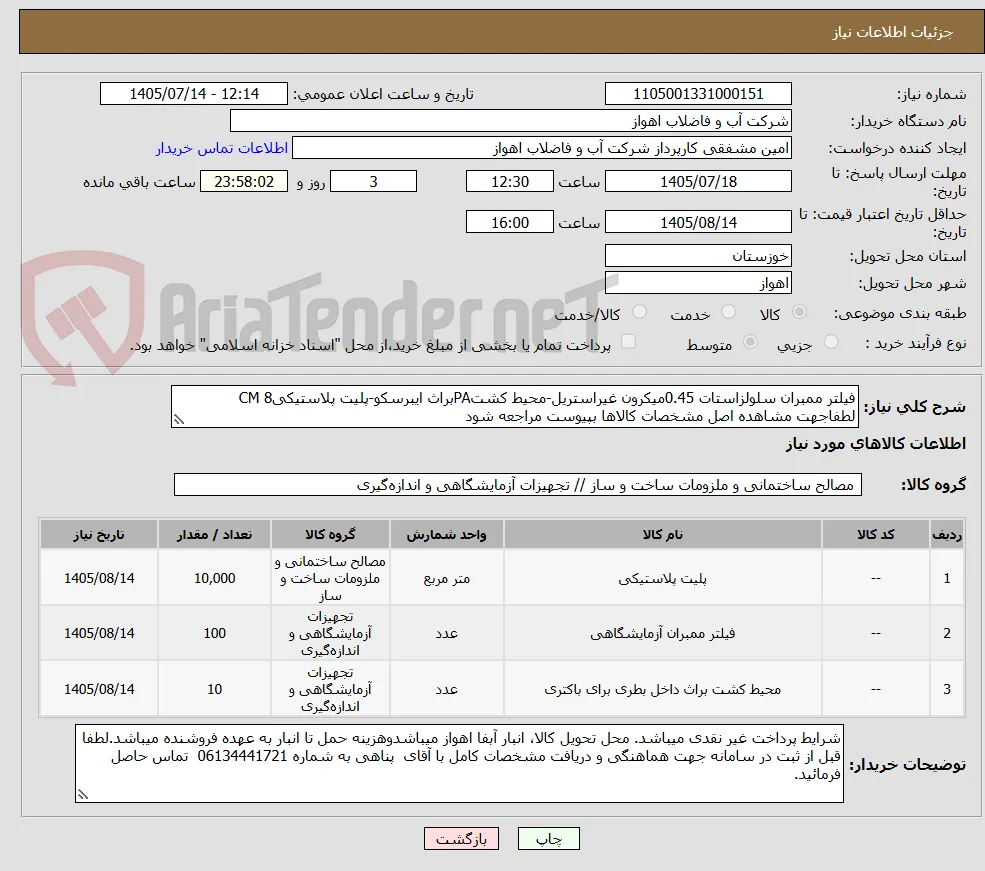Viewport: 985px width, 871px height.
Task: Click the remaining days field showing 3
Action: tap(373, 182)
